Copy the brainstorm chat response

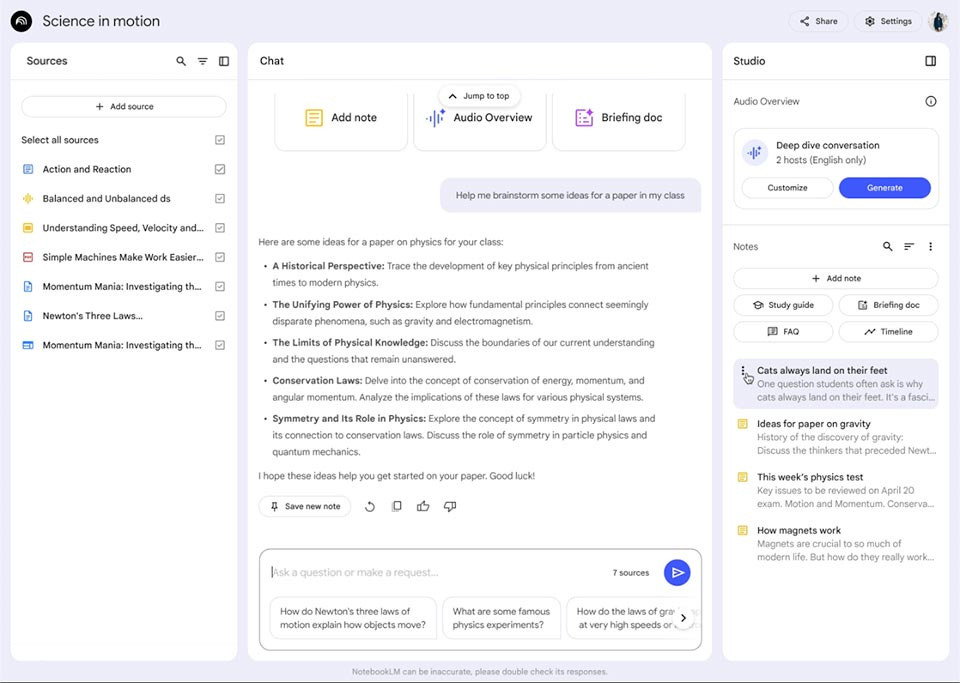(x=396, y=506)
